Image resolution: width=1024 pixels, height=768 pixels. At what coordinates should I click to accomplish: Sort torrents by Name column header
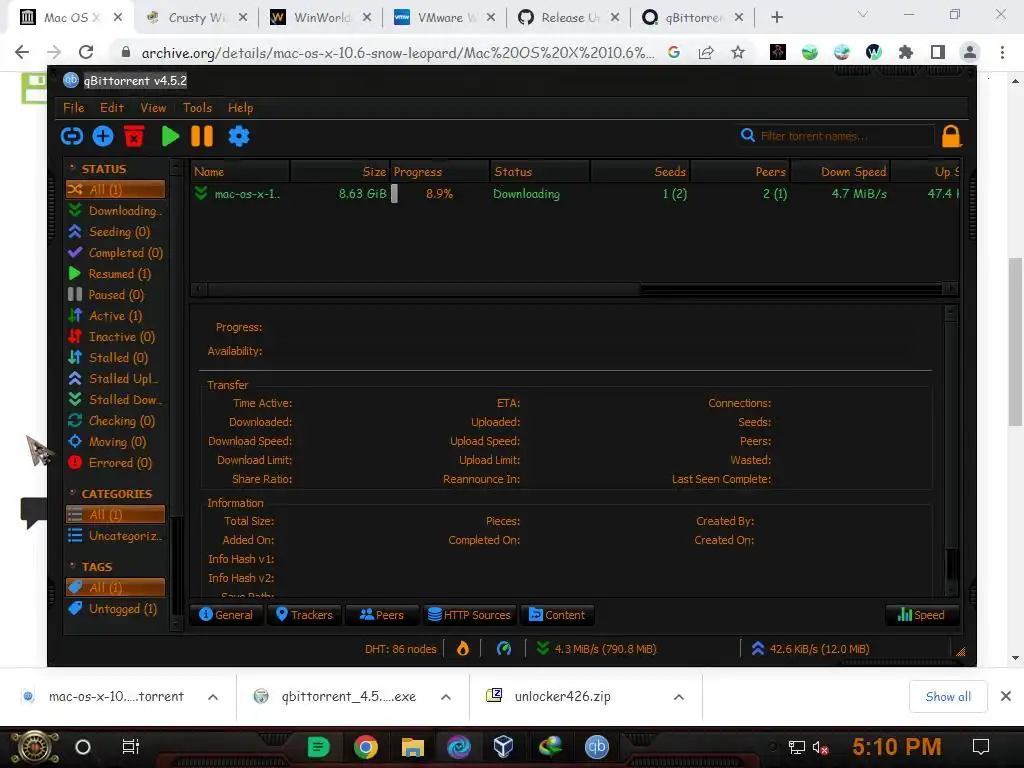point(240,171)
